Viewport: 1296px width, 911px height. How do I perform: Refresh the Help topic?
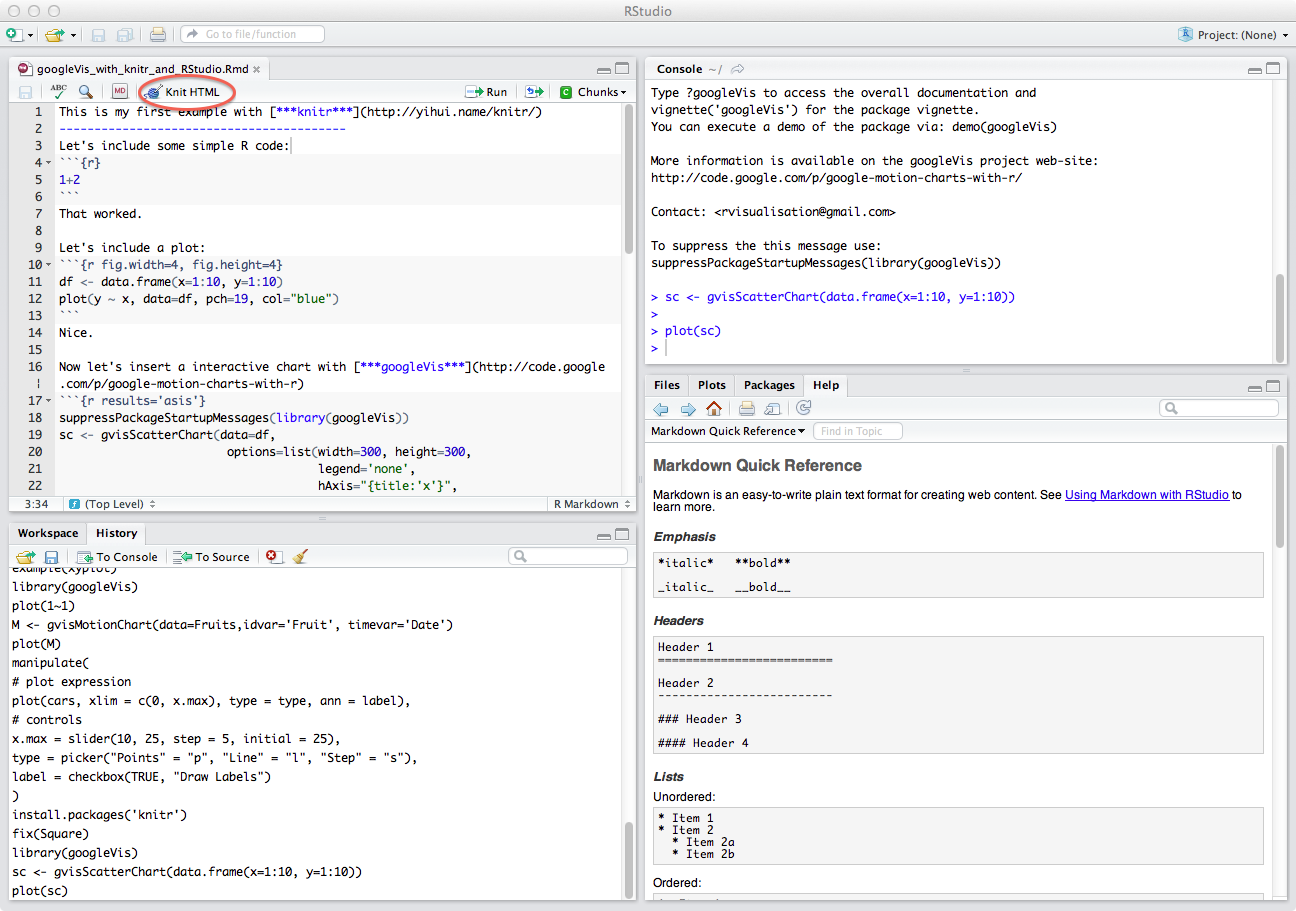coord(804,408)
